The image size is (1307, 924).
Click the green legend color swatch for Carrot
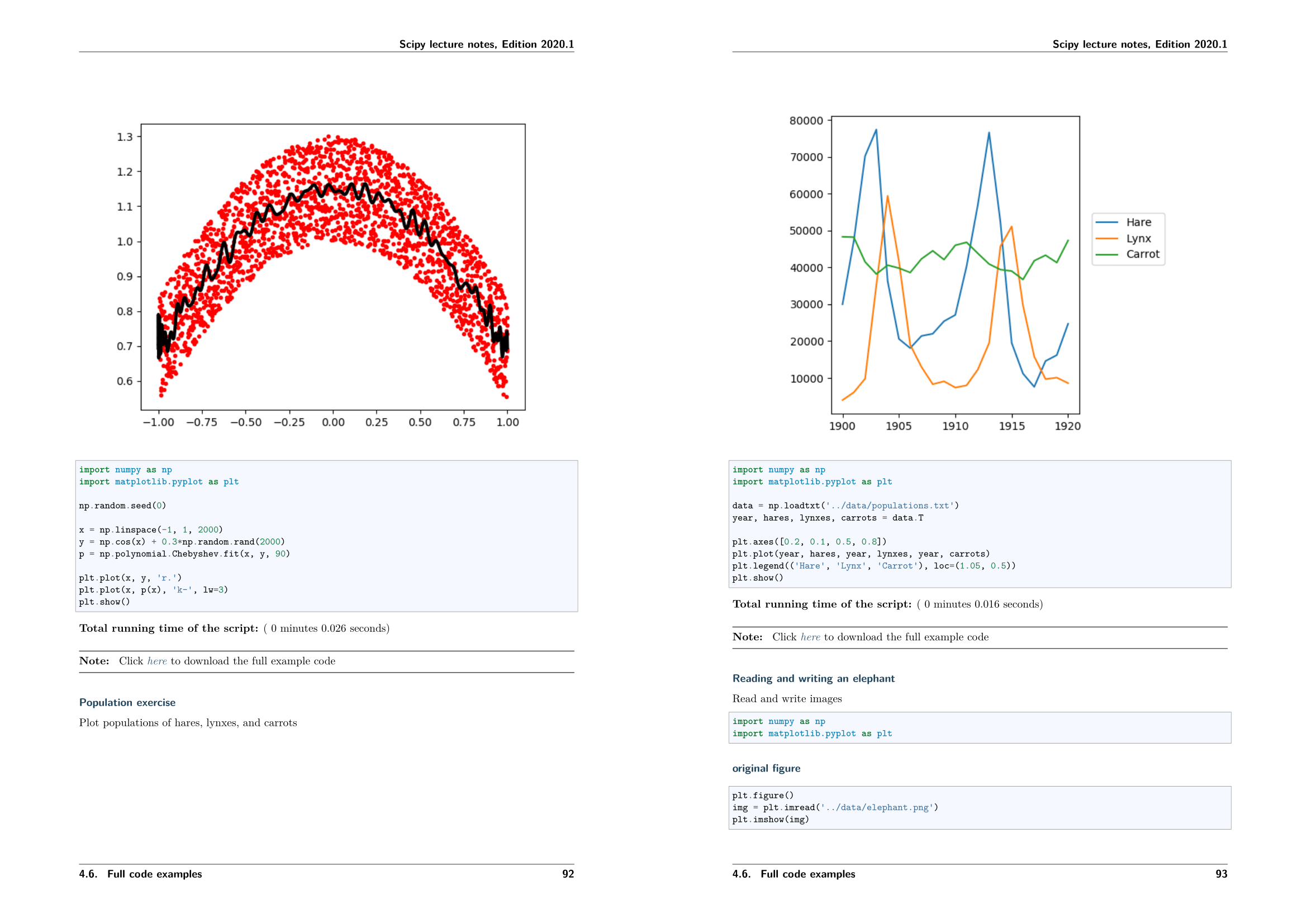[x=1107, y=254]
